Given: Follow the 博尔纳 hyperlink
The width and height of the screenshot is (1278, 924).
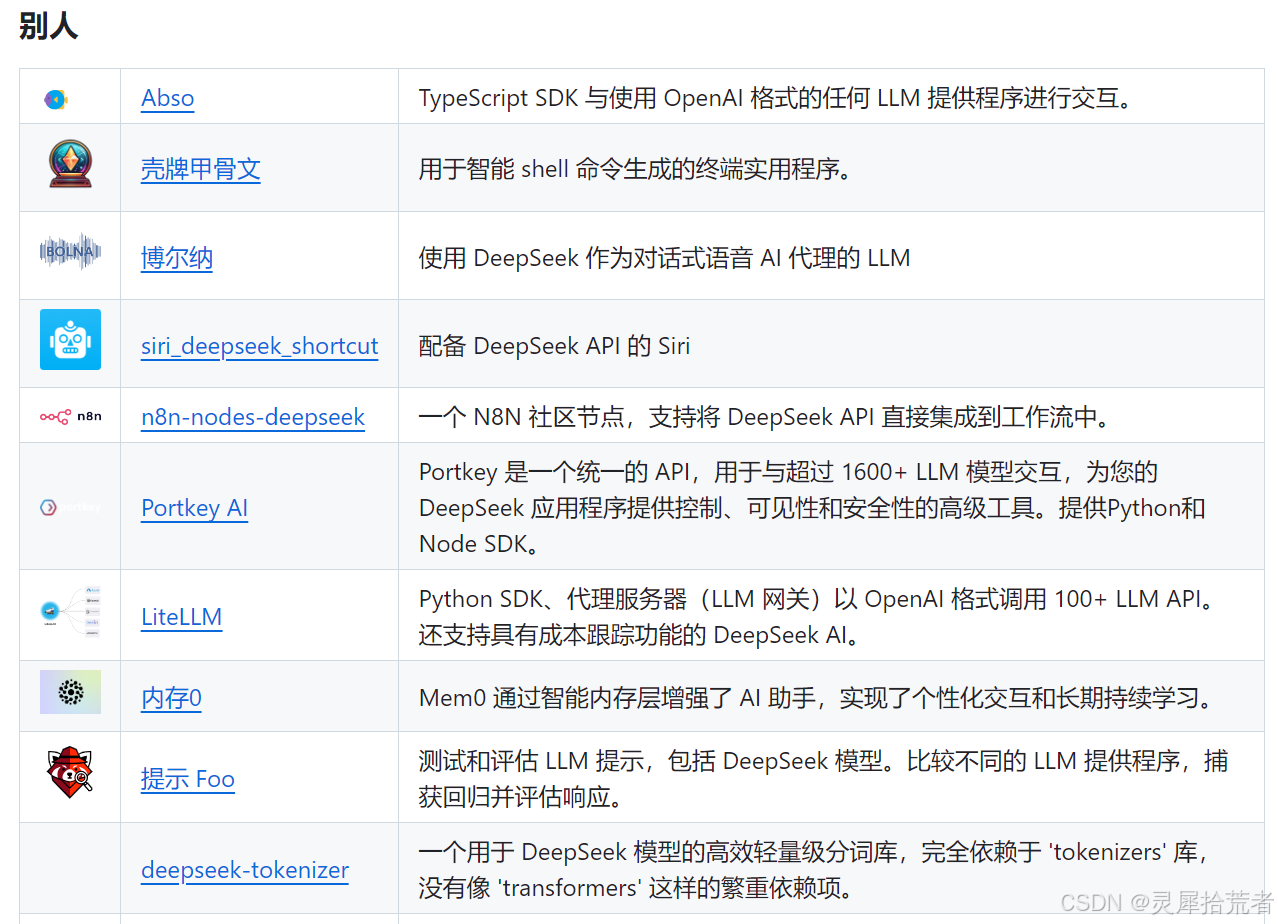Looking at the screenshot, I should click(x=176, y=257).
